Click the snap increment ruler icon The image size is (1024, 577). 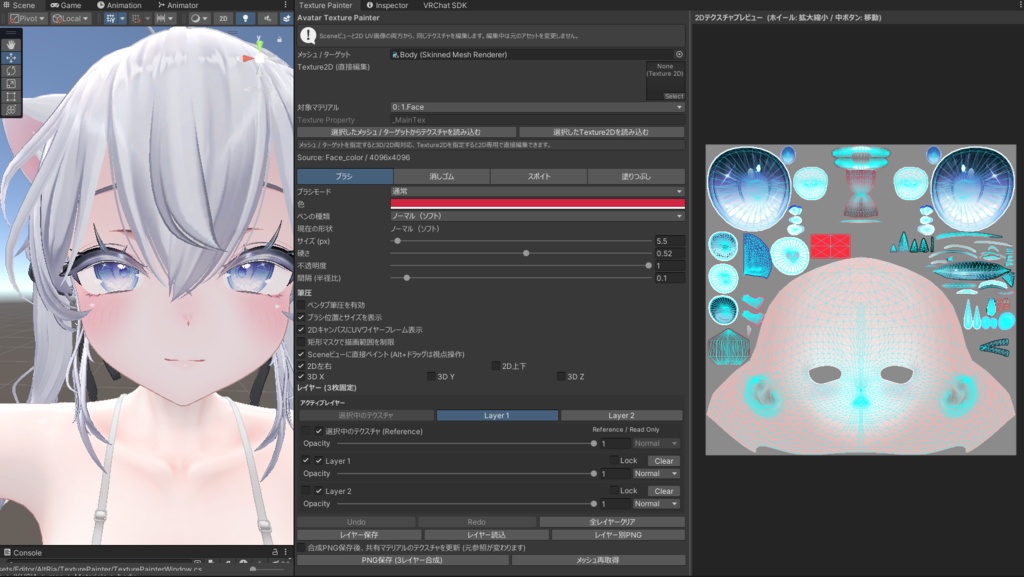pos(161,18)
